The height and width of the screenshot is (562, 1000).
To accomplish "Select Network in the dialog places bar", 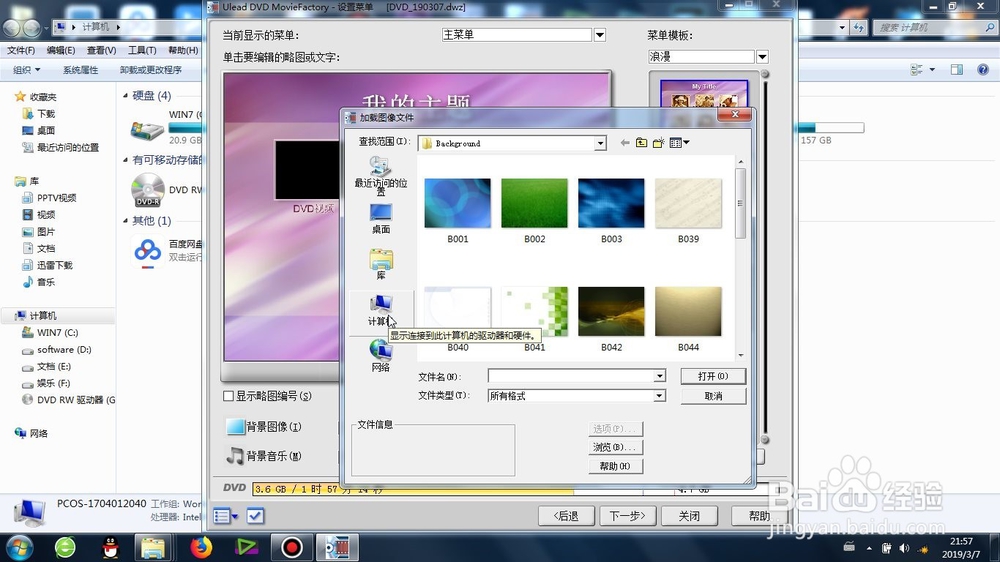I will 381,356.
